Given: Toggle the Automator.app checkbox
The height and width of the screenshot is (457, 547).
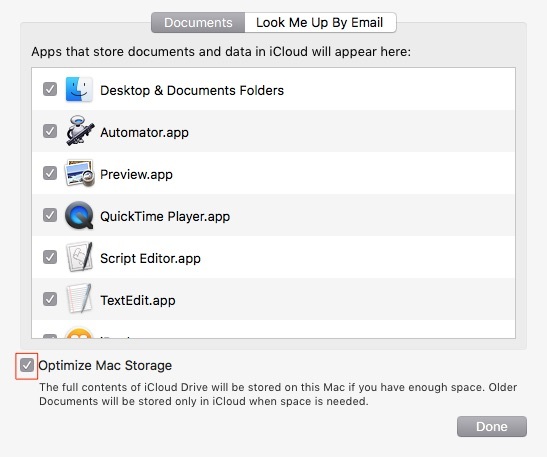Looking at the screenshot, I should click(50, 131).
